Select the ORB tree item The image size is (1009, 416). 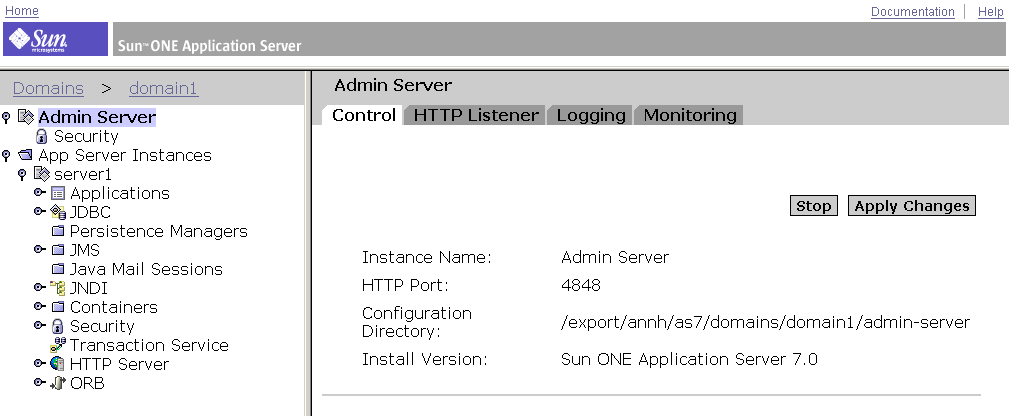[87, 383]
